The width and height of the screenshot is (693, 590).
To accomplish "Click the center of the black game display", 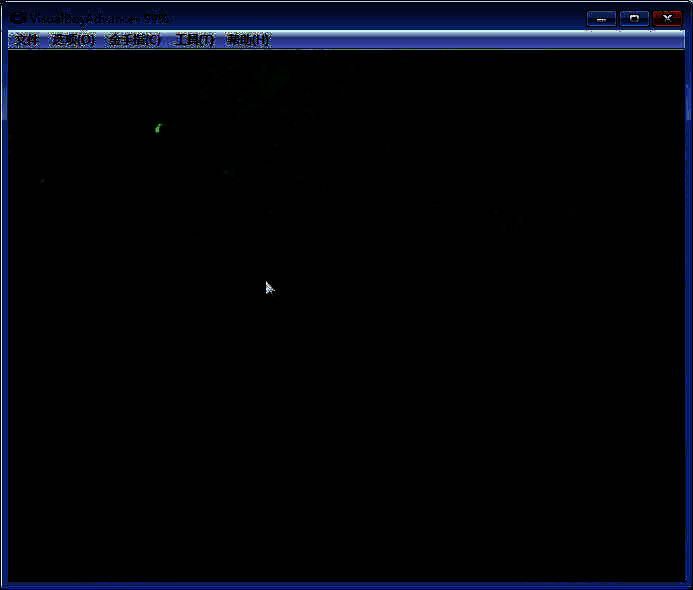I will click(346, 315).
